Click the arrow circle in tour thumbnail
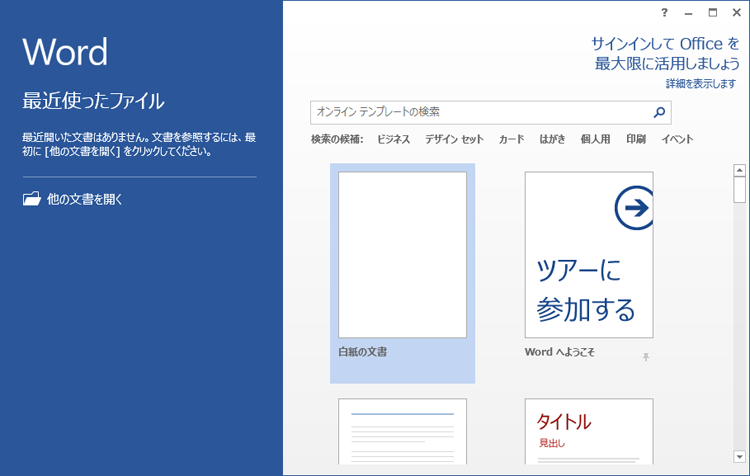The width and height of the screenshot is (750, 476). [x=634, y=208]
